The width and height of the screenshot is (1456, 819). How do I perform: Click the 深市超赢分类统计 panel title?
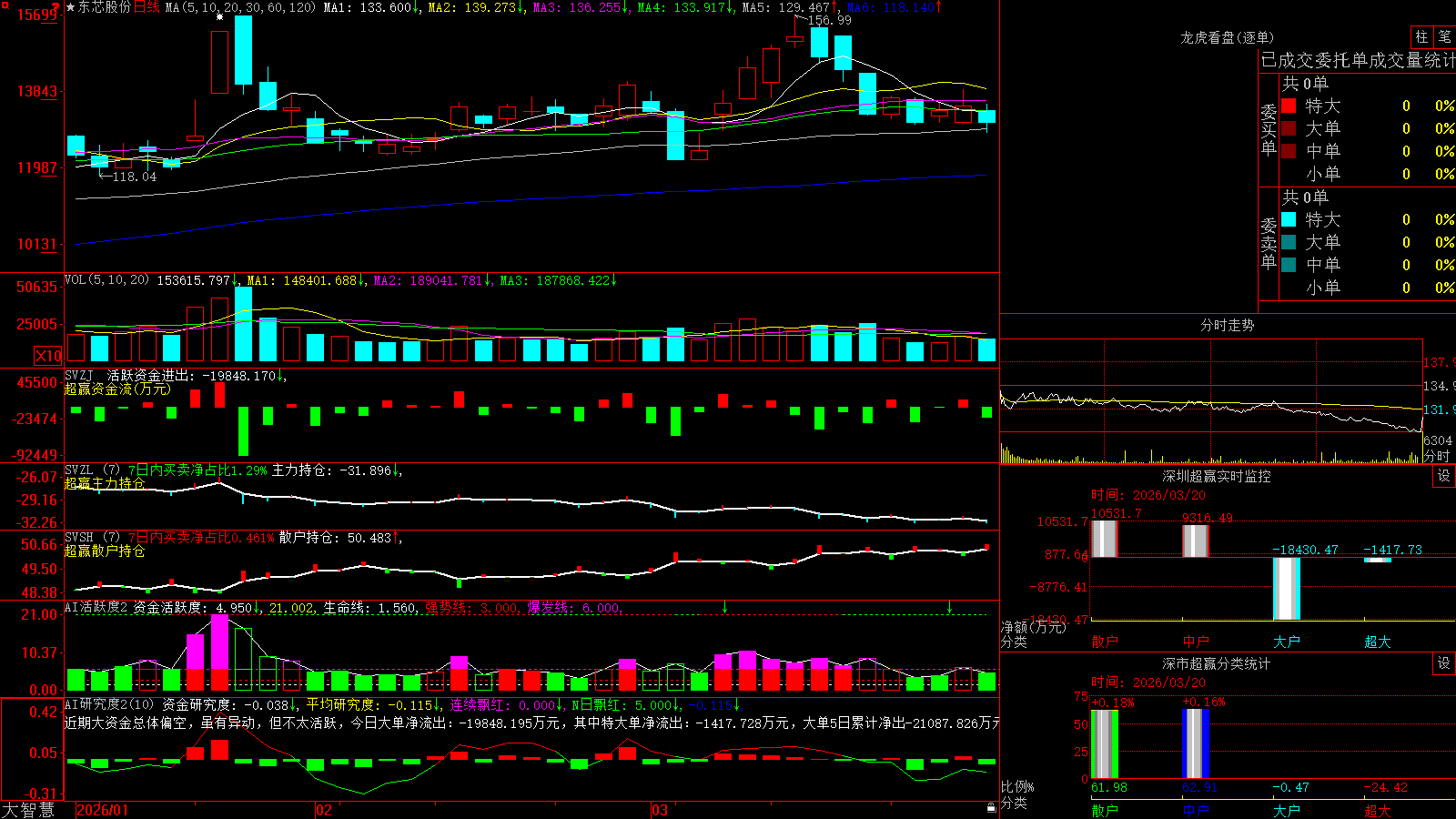[x=1217, y=663]
